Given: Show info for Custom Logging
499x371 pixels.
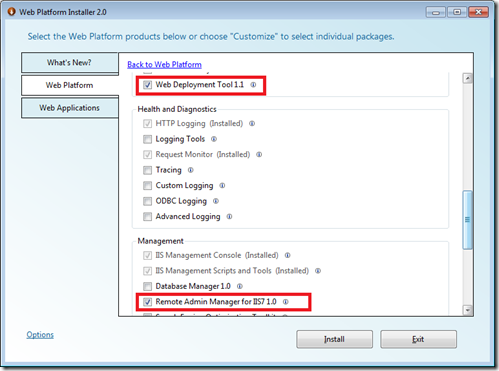Looking at the screenshot, I should (222, 186).
